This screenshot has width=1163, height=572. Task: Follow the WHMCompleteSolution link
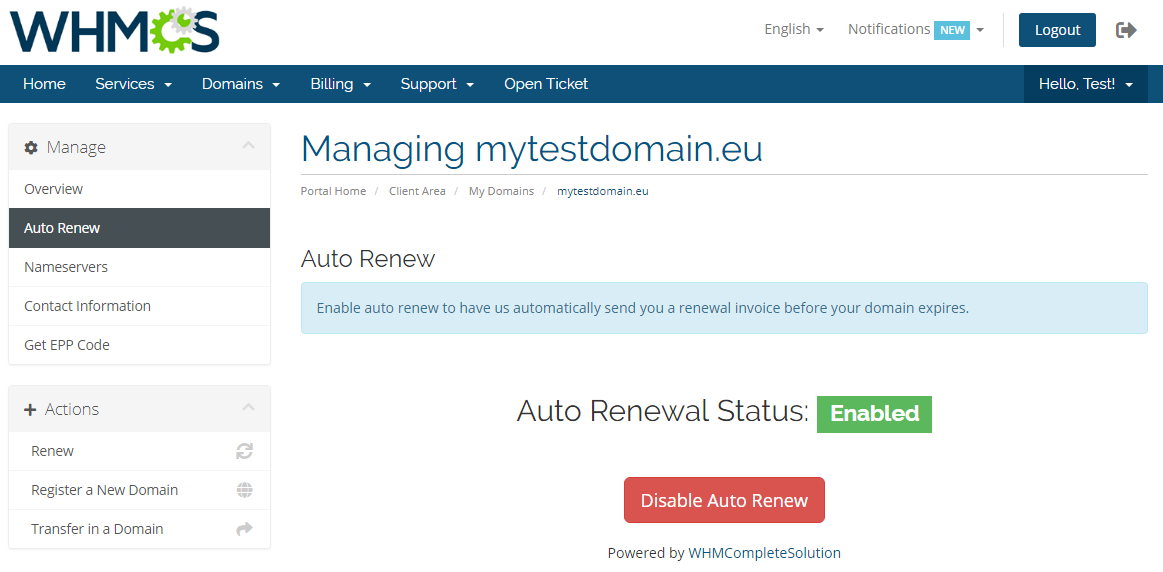click(x=764, y=553)
